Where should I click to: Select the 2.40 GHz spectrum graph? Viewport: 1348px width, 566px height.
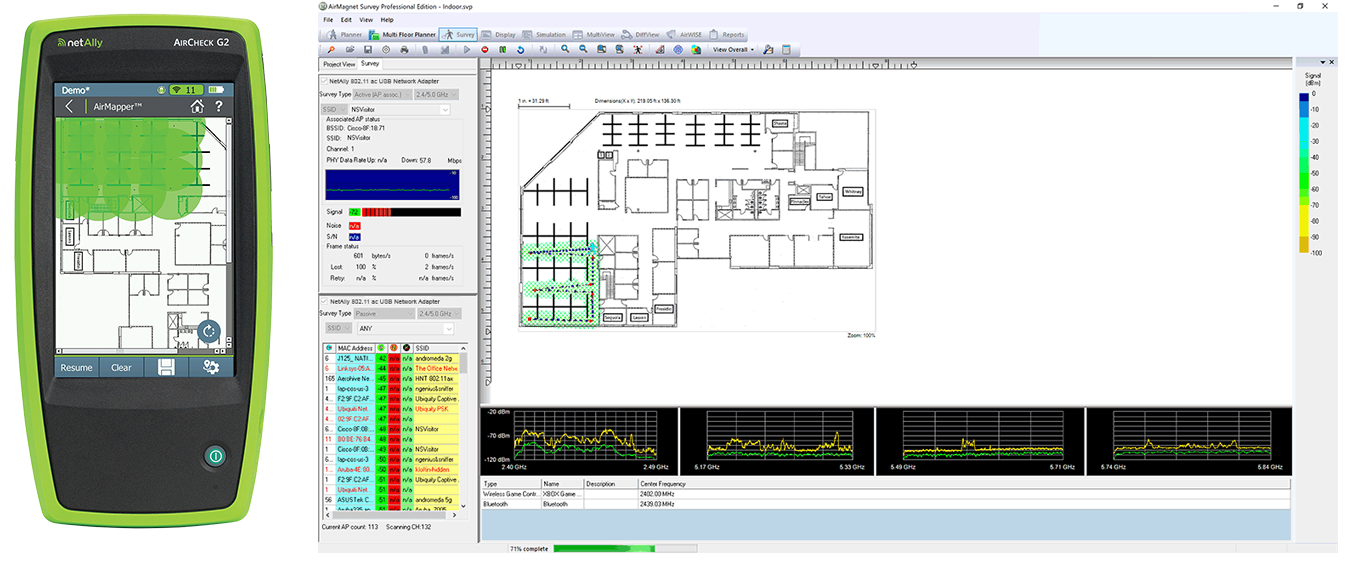click(581, 441)
